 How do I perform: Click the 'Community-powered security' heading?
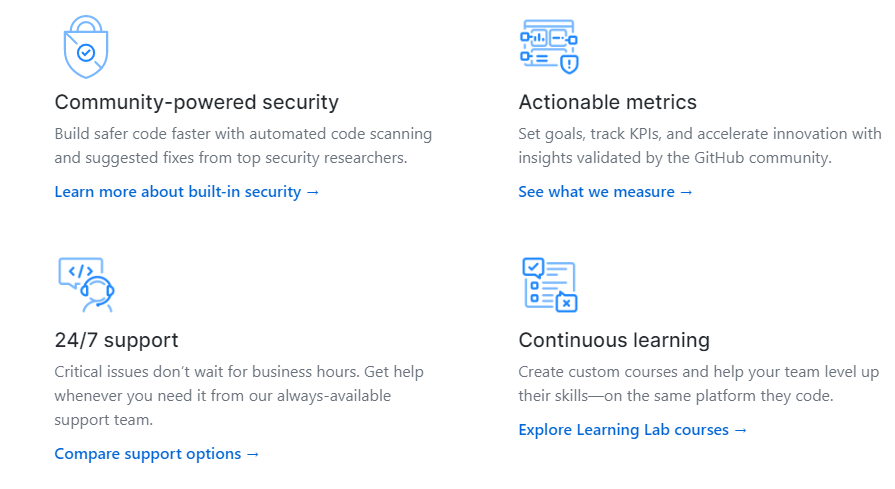point(196,102)
